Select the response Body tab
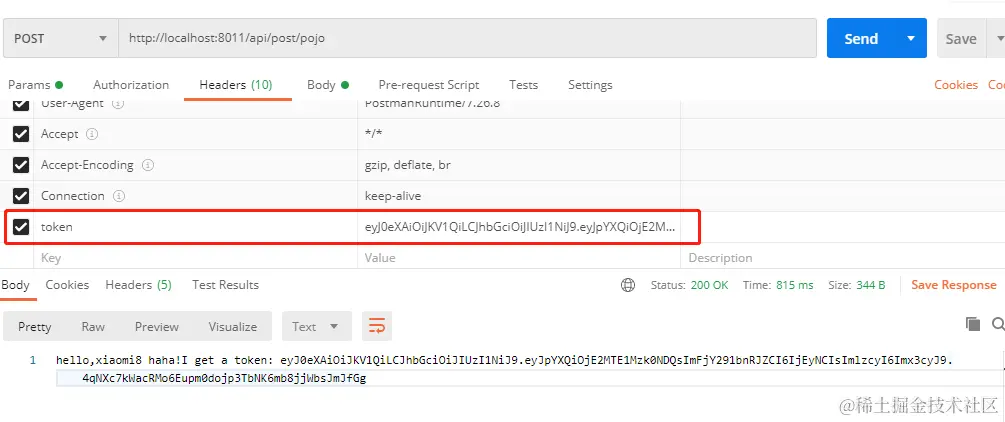 click(x=15, y=285)
